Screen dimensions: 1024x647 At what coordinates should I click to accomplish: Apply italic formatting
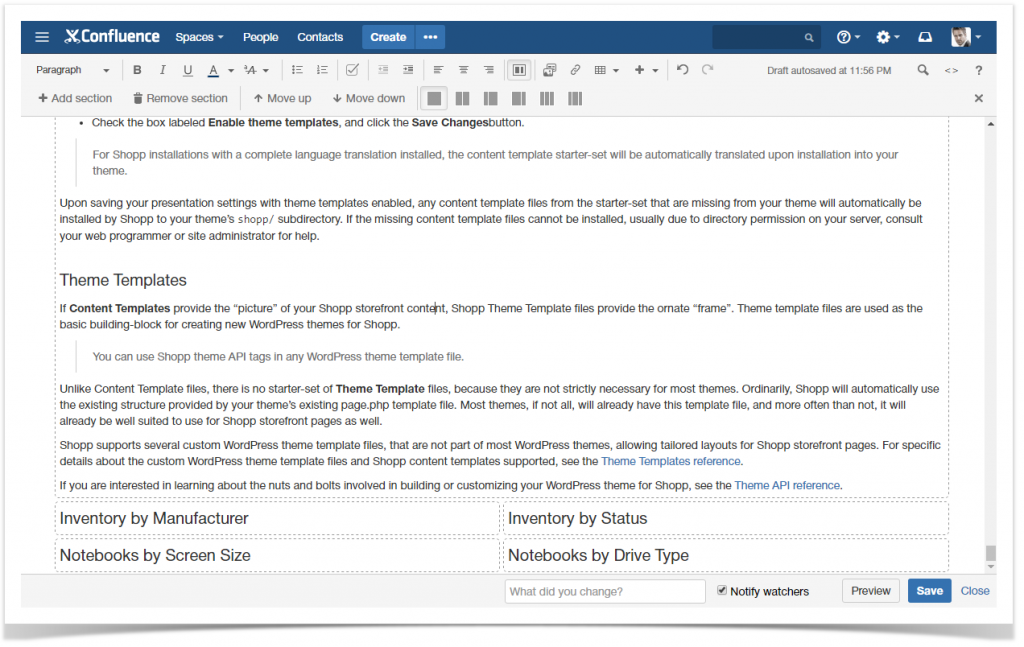pyautogui.click(x=162, y=69)
